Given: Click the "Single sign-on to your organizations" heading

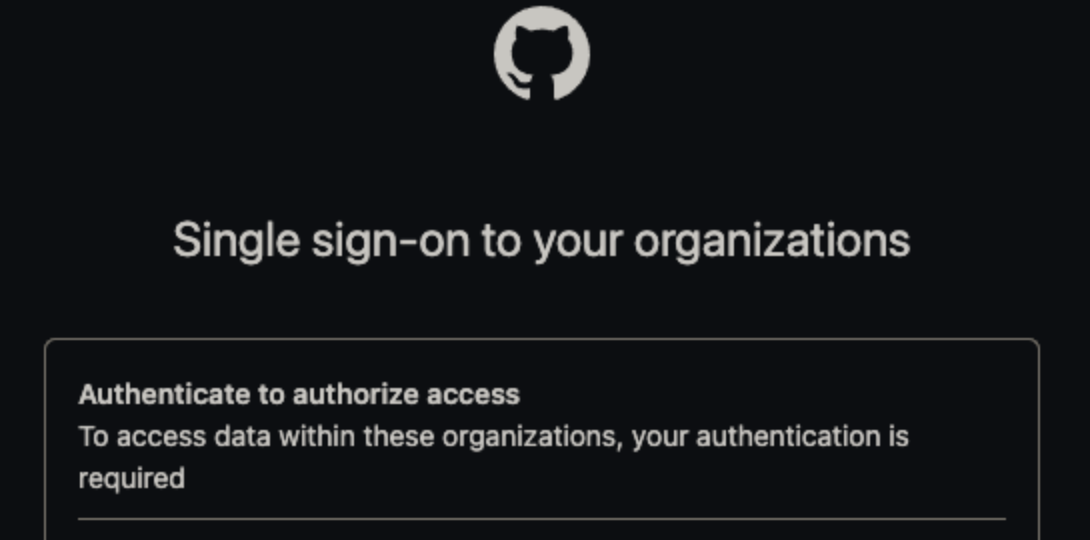Looking at the screenshot, I should (542, 240).
